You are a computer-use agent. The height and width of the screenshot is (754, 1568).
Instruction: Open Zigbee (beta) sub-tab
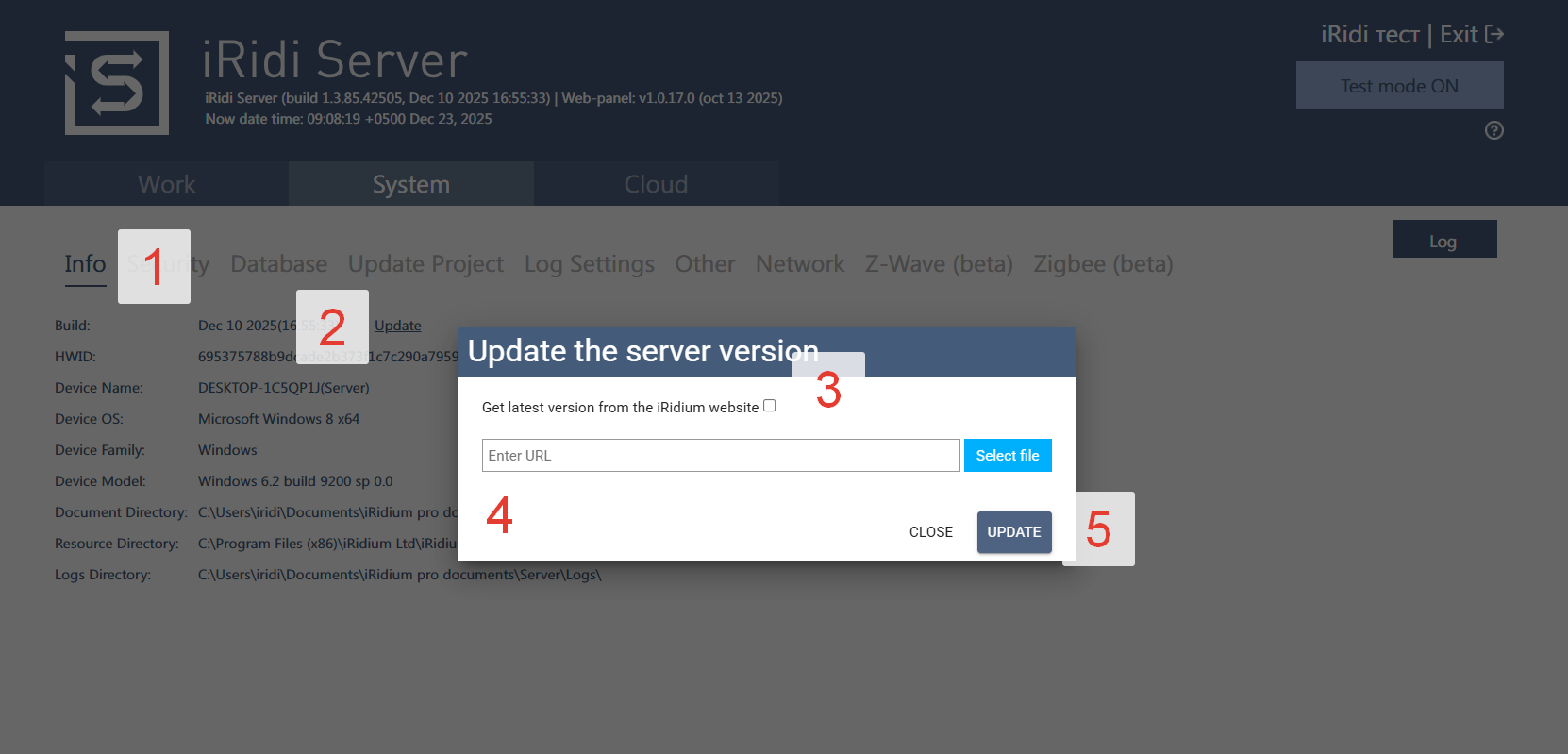[1103, 264]
